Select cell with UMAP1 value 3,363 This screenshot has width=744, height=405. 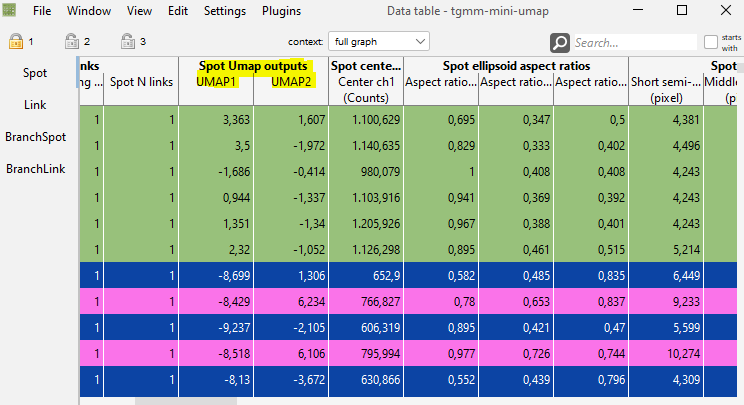click(x=216, y=120)
